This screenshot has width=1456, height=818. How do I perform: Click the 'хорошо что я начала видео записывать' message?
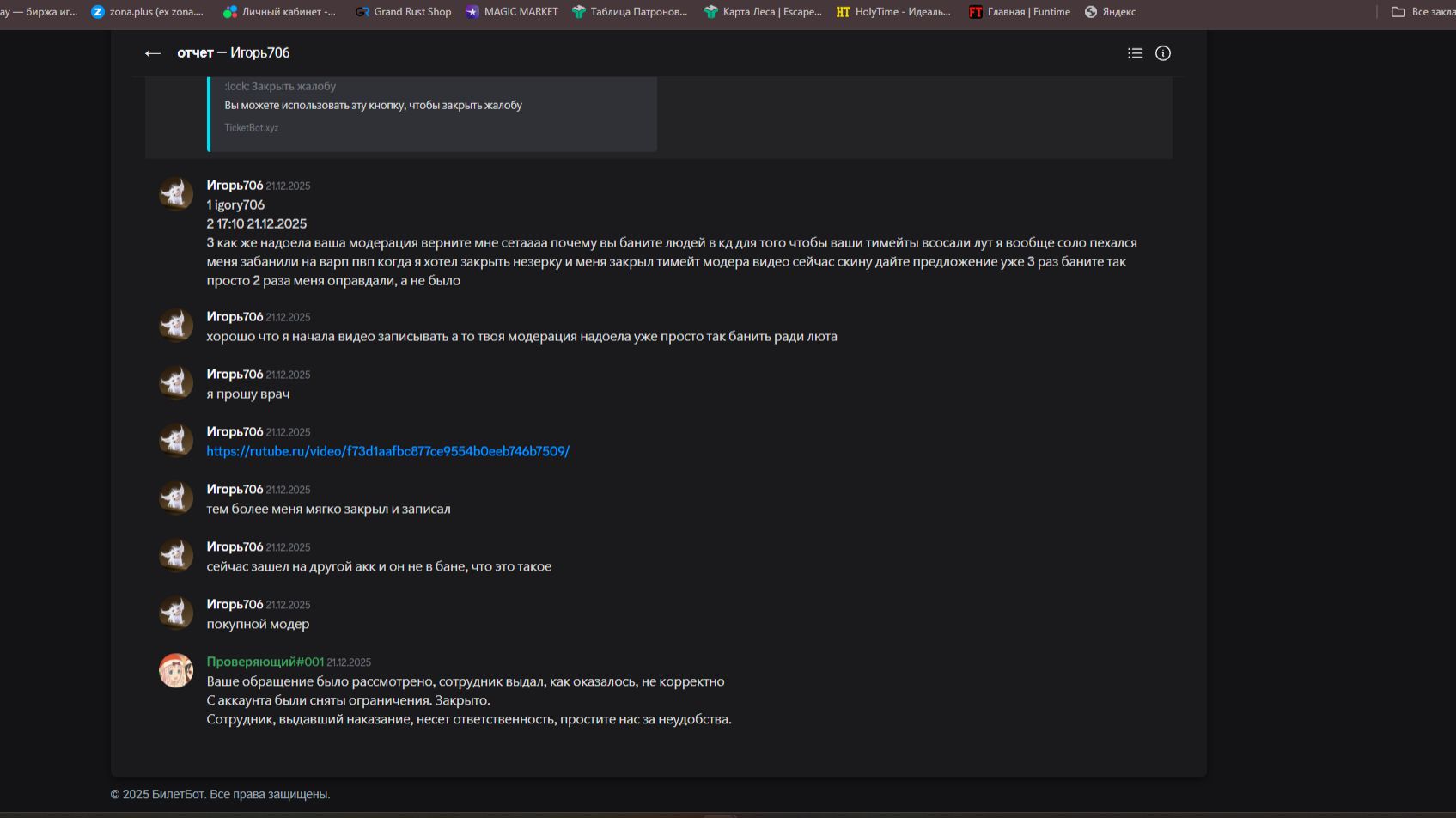[521, 337]
